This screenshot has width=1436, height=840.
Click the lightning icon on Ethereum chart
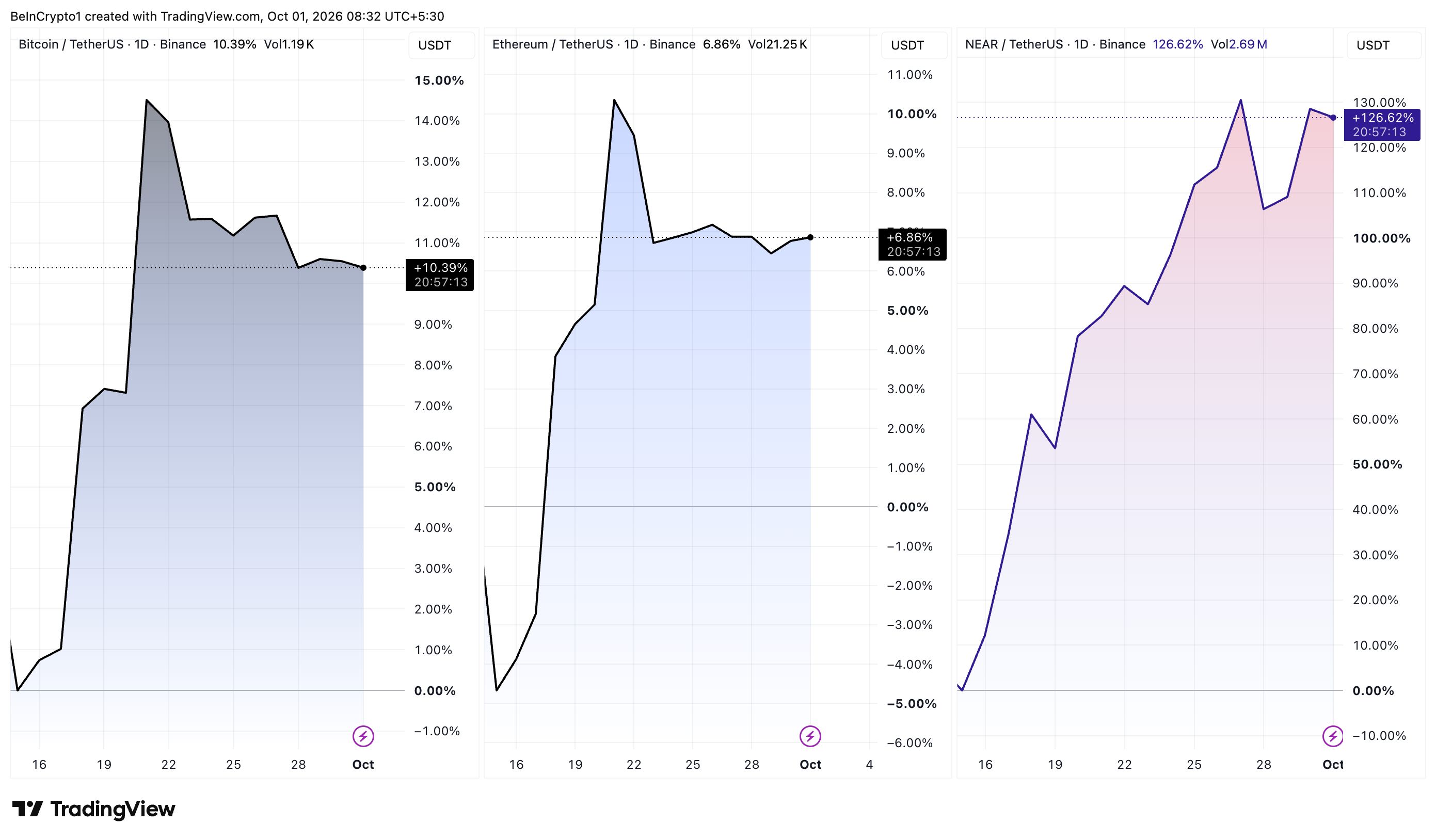(x=810, y=736)
